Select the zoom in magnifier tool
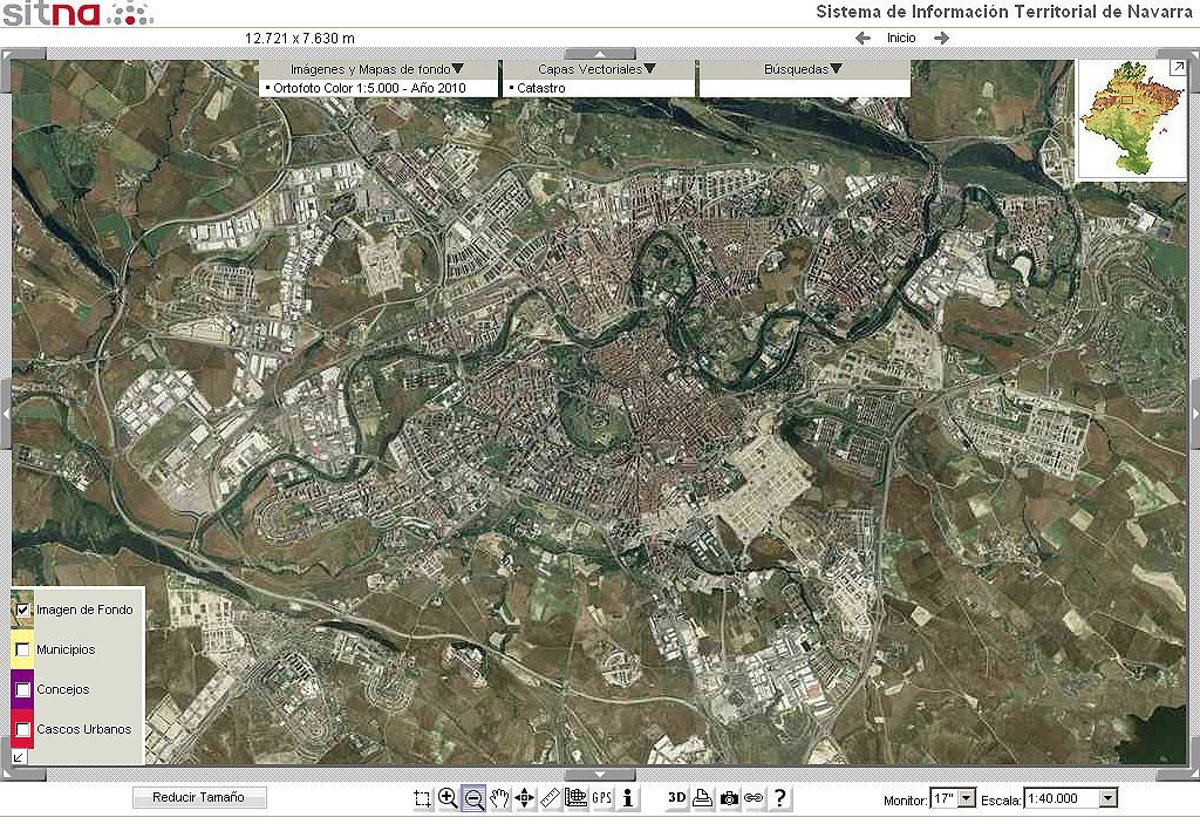The width and height of the screenshot is (1200, 824). (447, 797)
